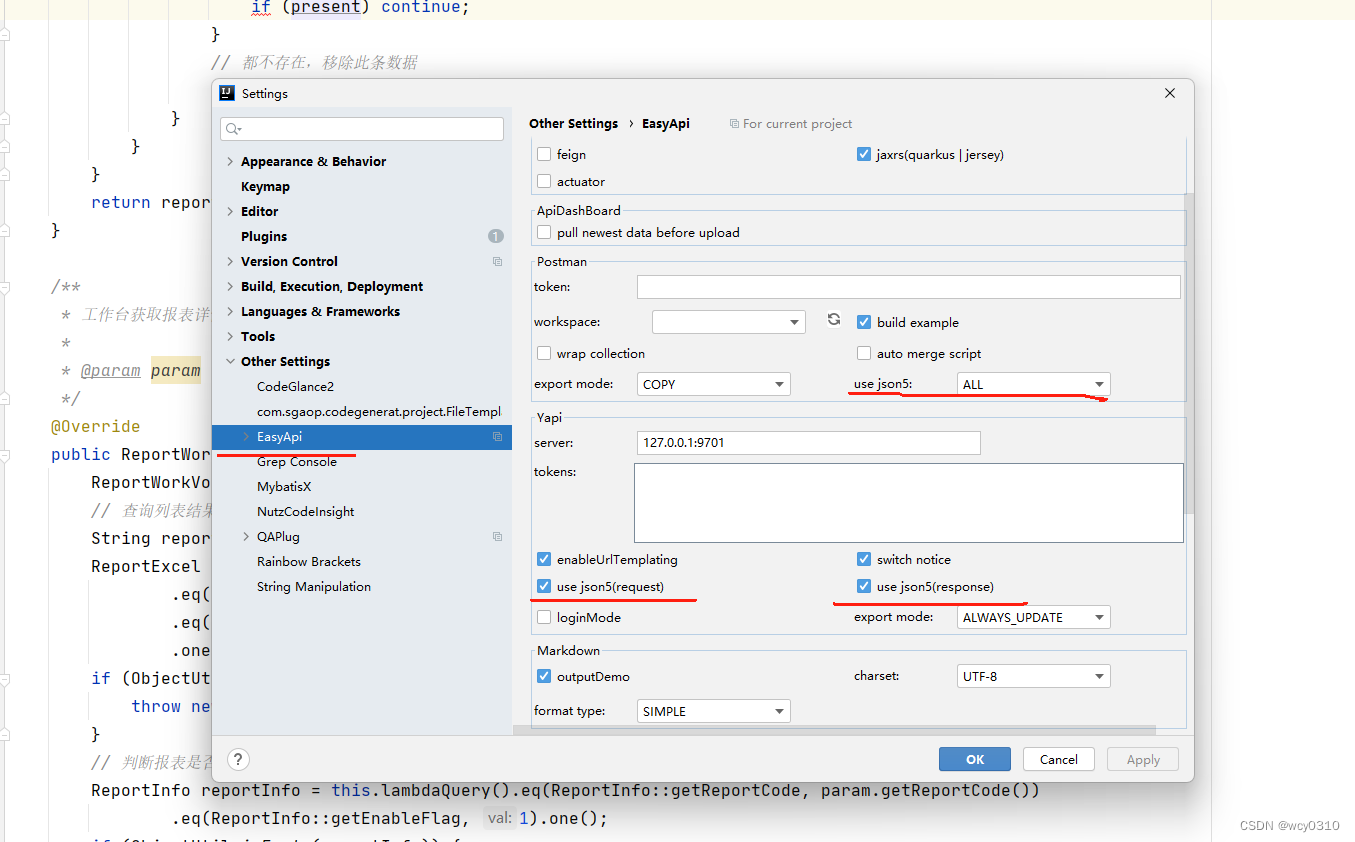Open NutzCodeInsight settings
This screenshot has width=1355, height=842.
point(306,512)
